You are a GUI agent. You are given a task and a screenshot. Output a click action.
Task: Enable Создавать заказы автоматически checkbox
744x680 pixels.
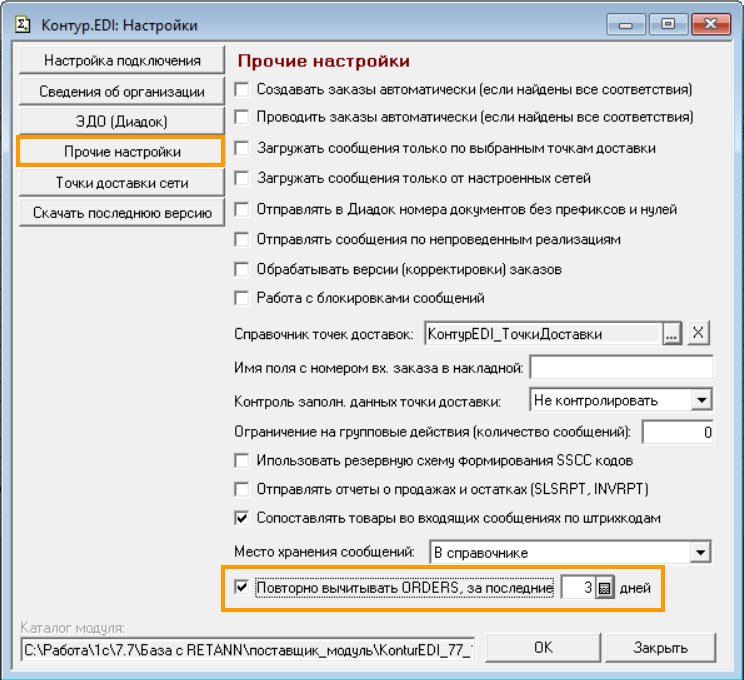pos(242,89)
